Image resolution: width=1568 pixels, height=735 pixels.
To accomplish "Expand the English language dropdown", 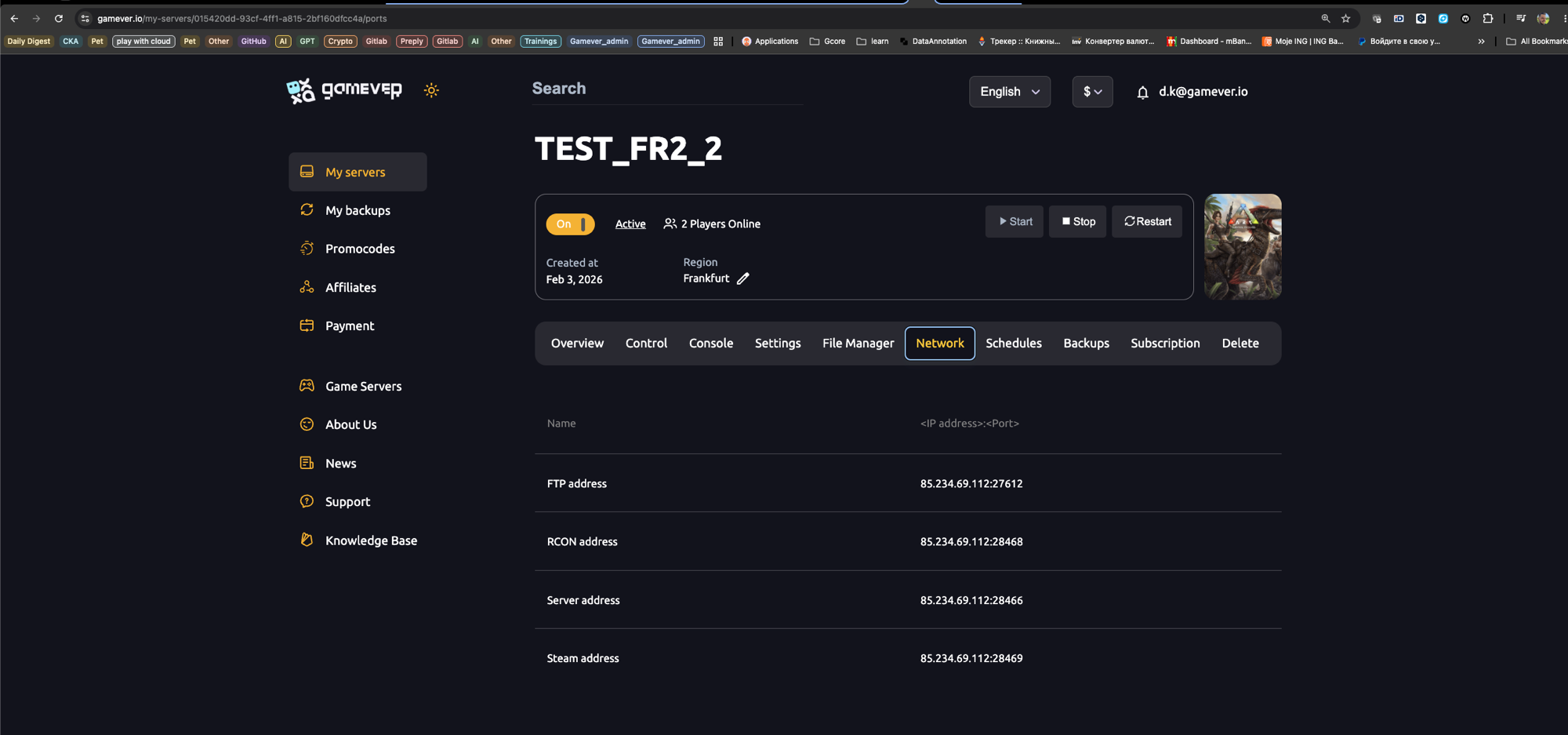I will pos(1010,92).
